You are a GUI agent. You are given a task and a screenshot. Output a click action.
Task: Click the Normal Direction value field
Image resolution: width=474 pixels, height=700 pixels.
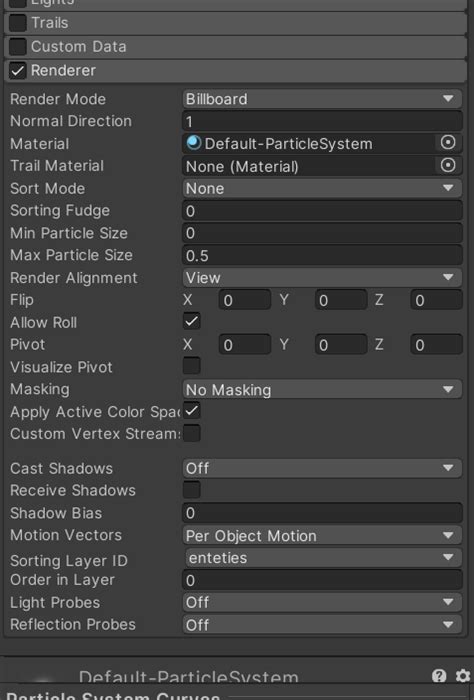[322, 121]
